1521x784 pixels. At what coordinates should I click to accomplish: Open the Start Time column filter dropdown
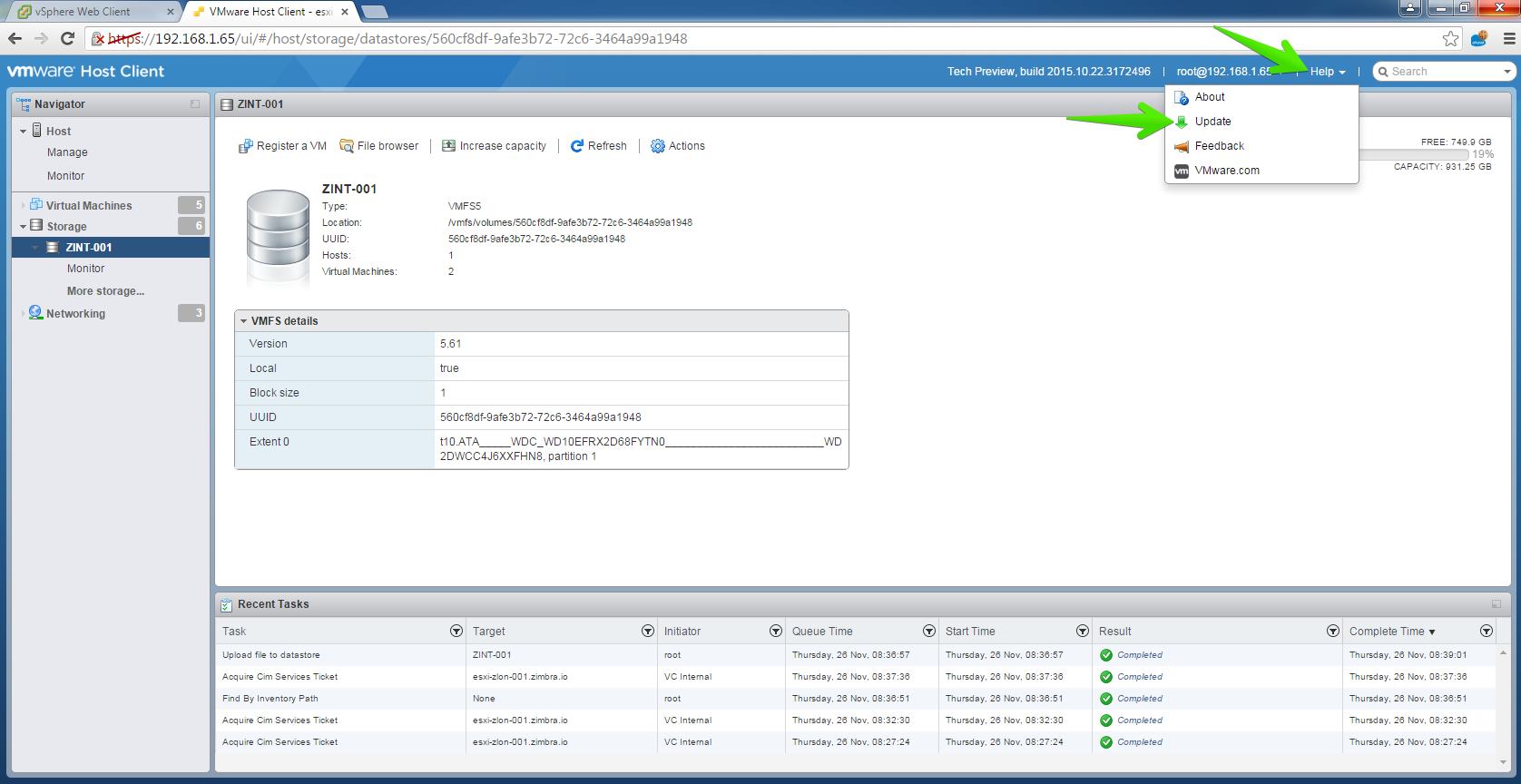click(x=1083, y=631)
